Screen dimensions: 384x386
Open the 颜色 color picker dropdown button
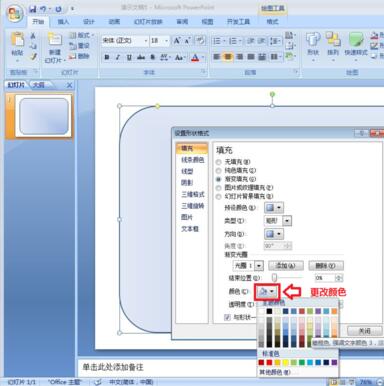267,292
